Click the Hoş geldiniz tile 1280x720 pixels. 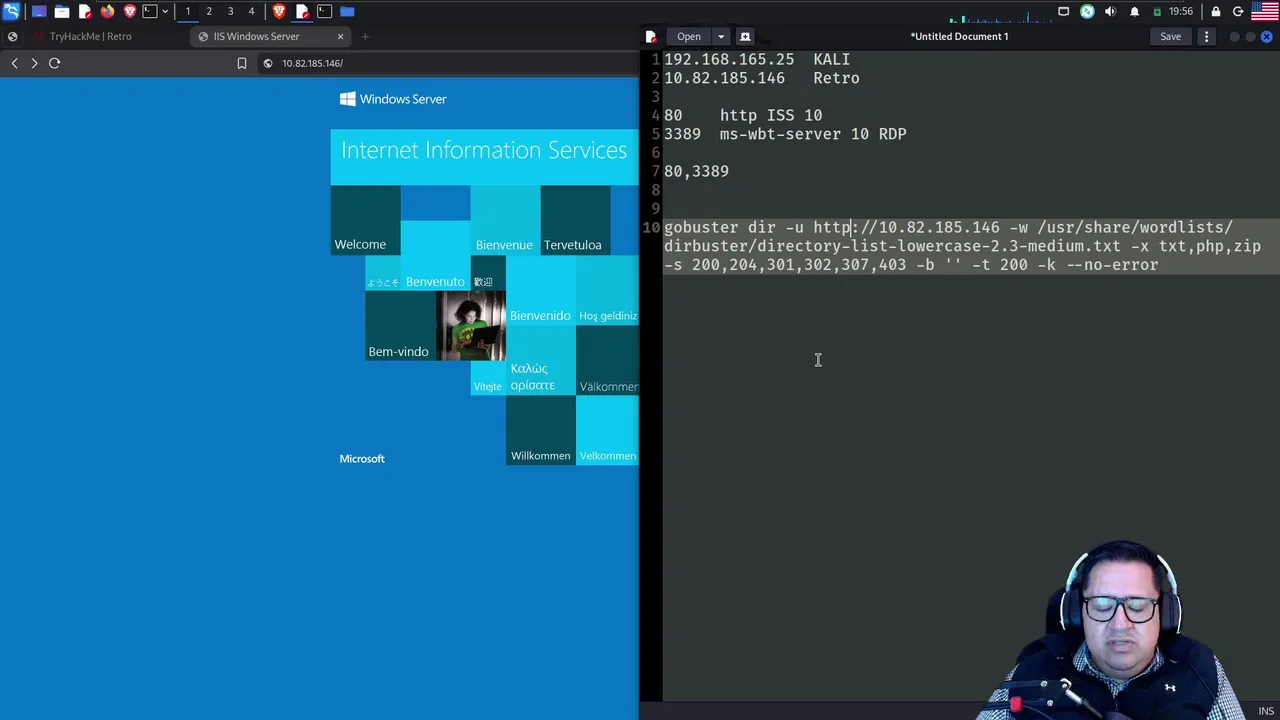[x=607, y=290]
